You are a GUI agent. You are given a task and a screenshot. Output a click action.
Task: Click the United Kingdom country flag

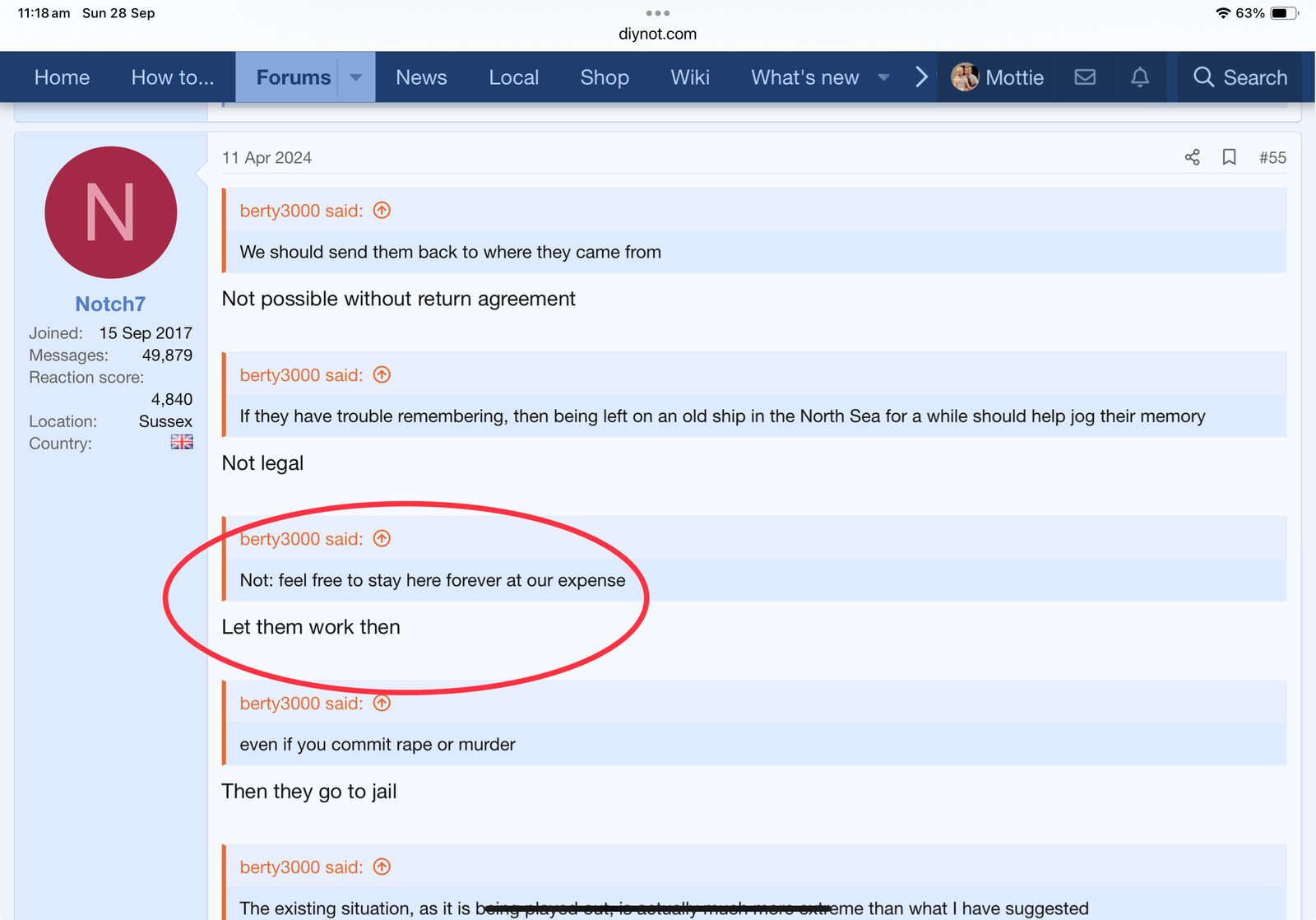point(182,443)
